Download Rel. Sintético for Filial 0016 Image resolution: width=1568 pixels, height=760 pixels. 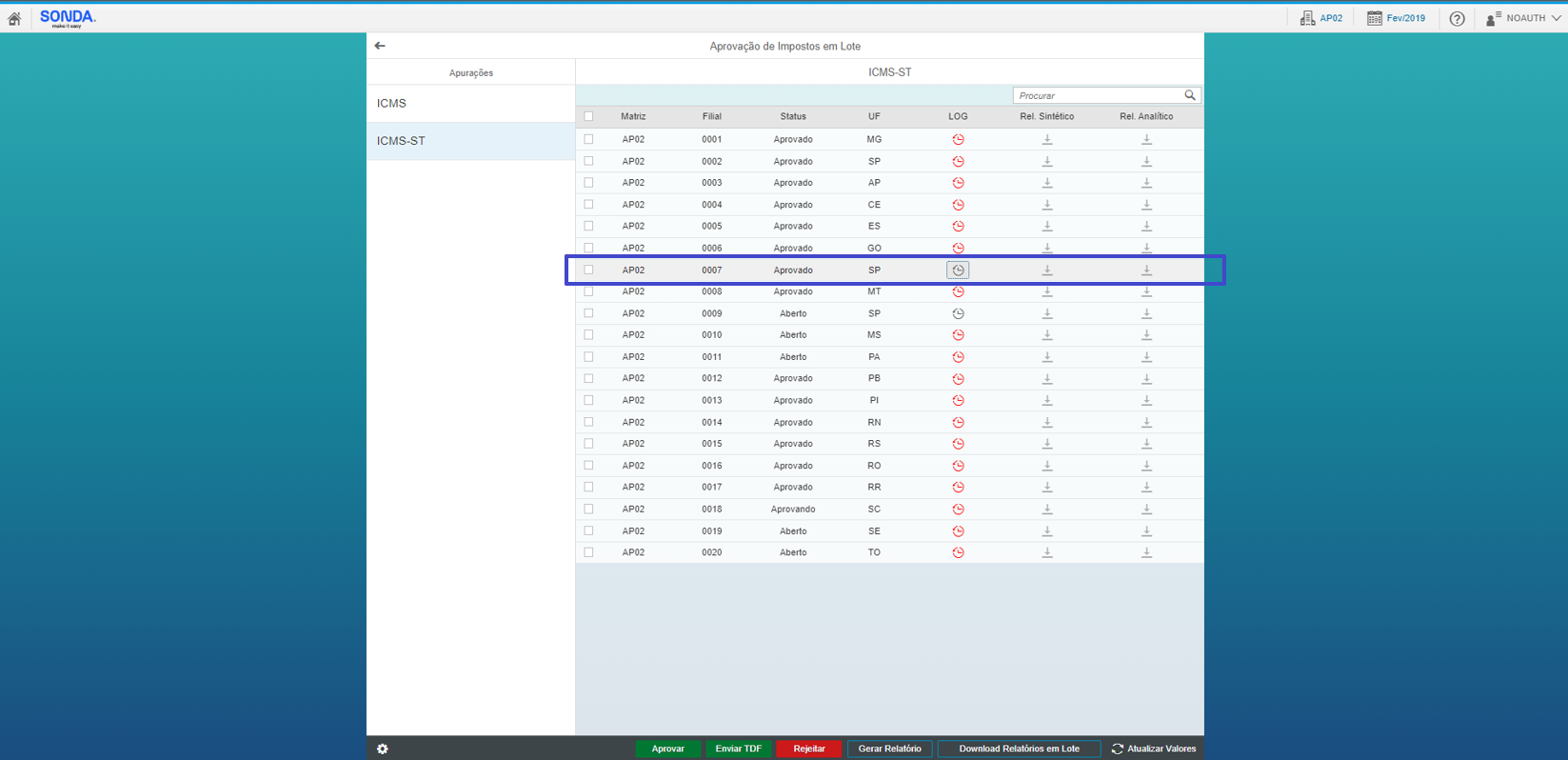[x=1047, y=466]
